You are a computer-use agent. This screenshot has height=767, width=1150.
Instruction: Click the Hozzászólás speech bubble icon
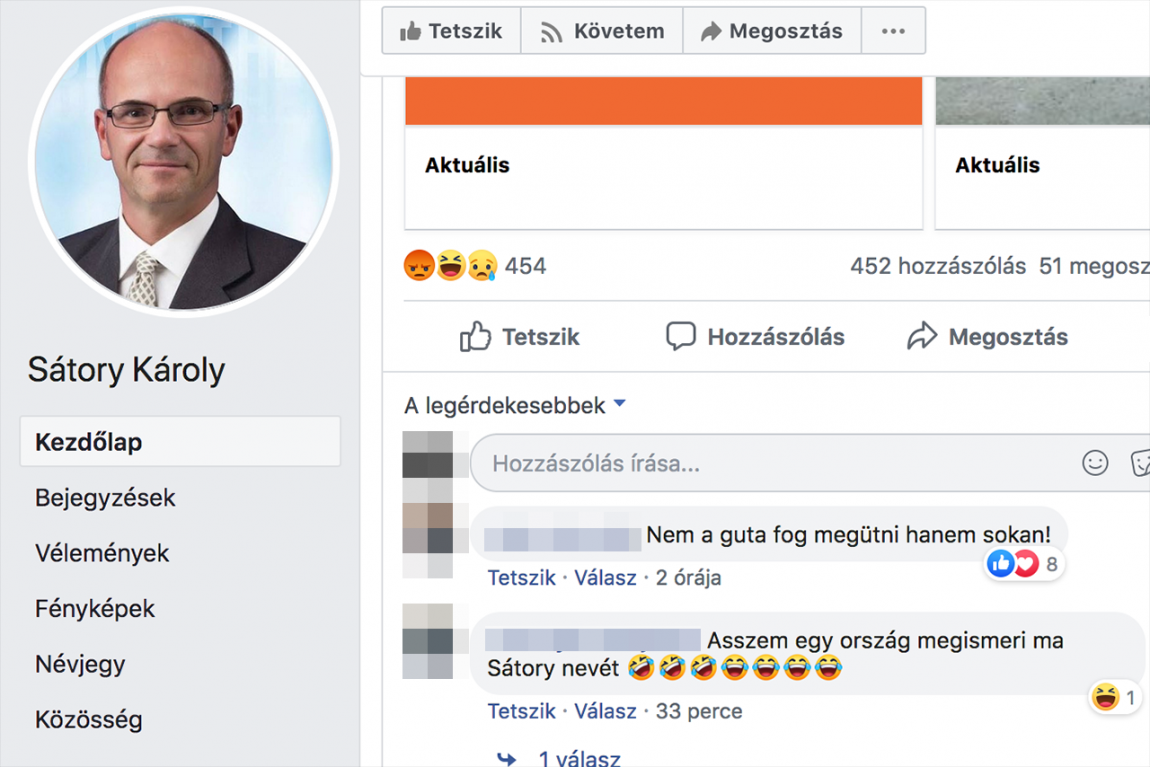coord(681,337)
